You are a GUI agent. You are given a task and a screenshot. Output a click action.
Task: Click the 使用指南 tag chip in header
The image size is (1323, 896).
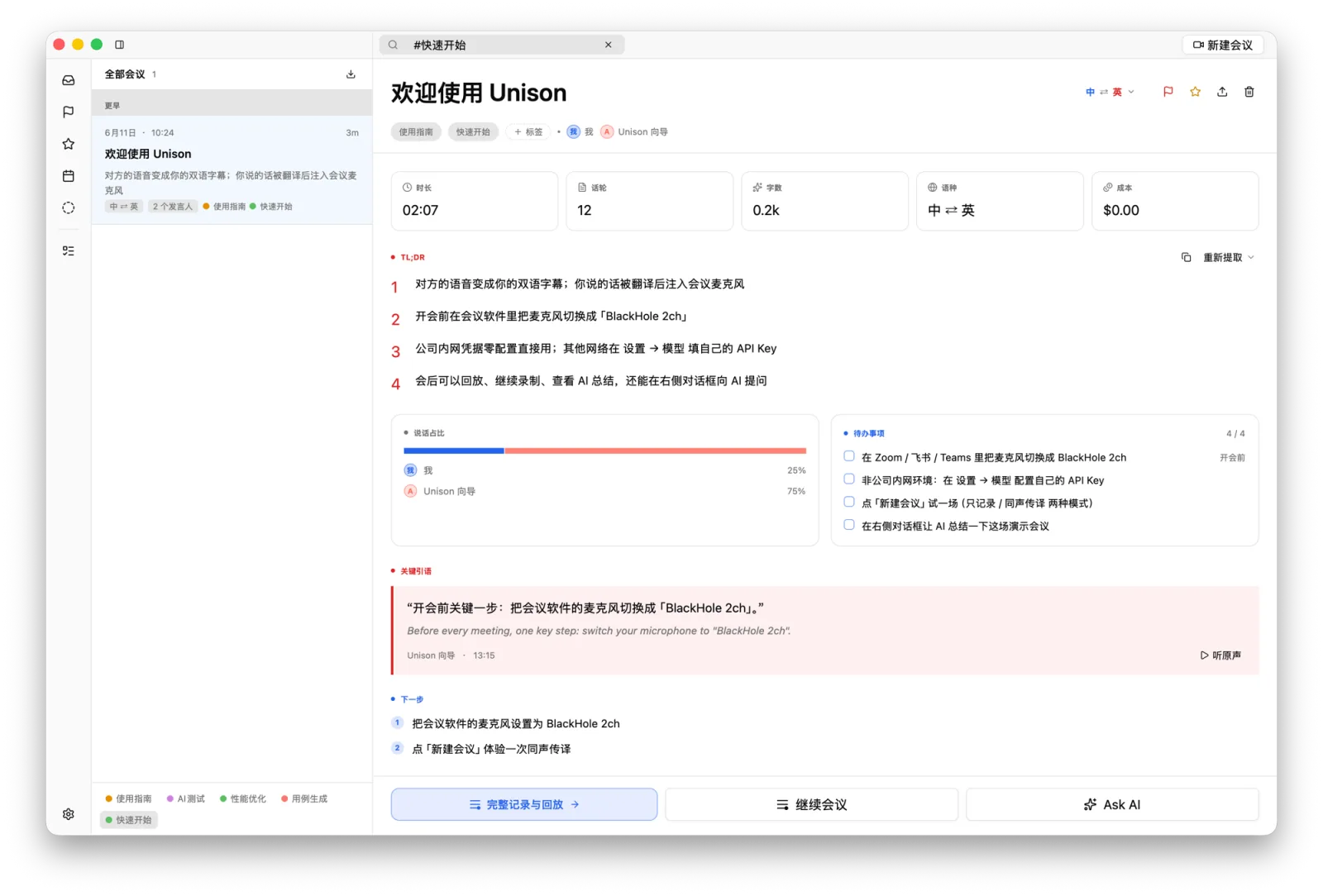click(416, 131)
